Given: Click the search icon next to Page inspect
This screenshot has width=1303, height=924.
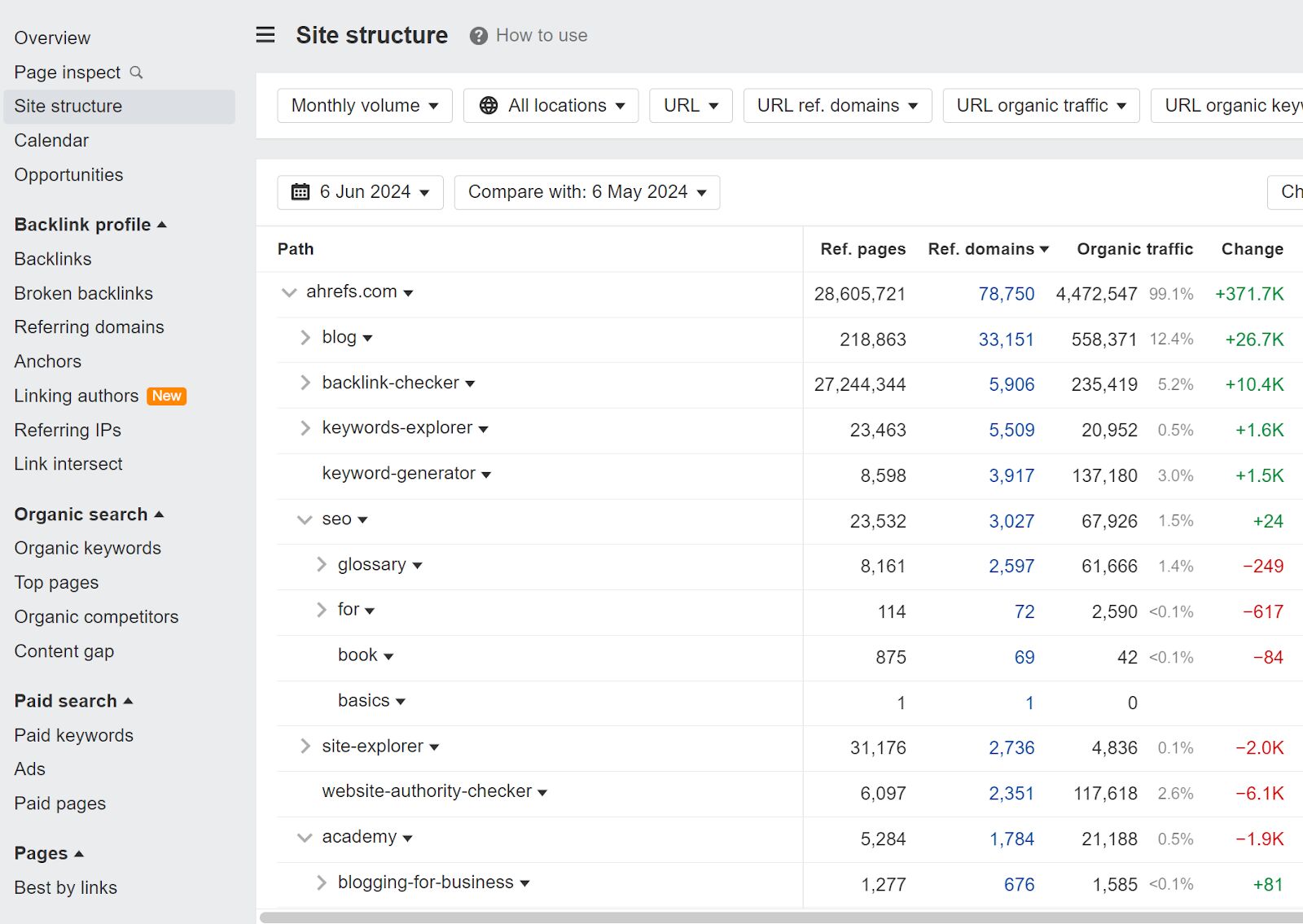Looking at the screenshot, I should click(x=137, y=72).
